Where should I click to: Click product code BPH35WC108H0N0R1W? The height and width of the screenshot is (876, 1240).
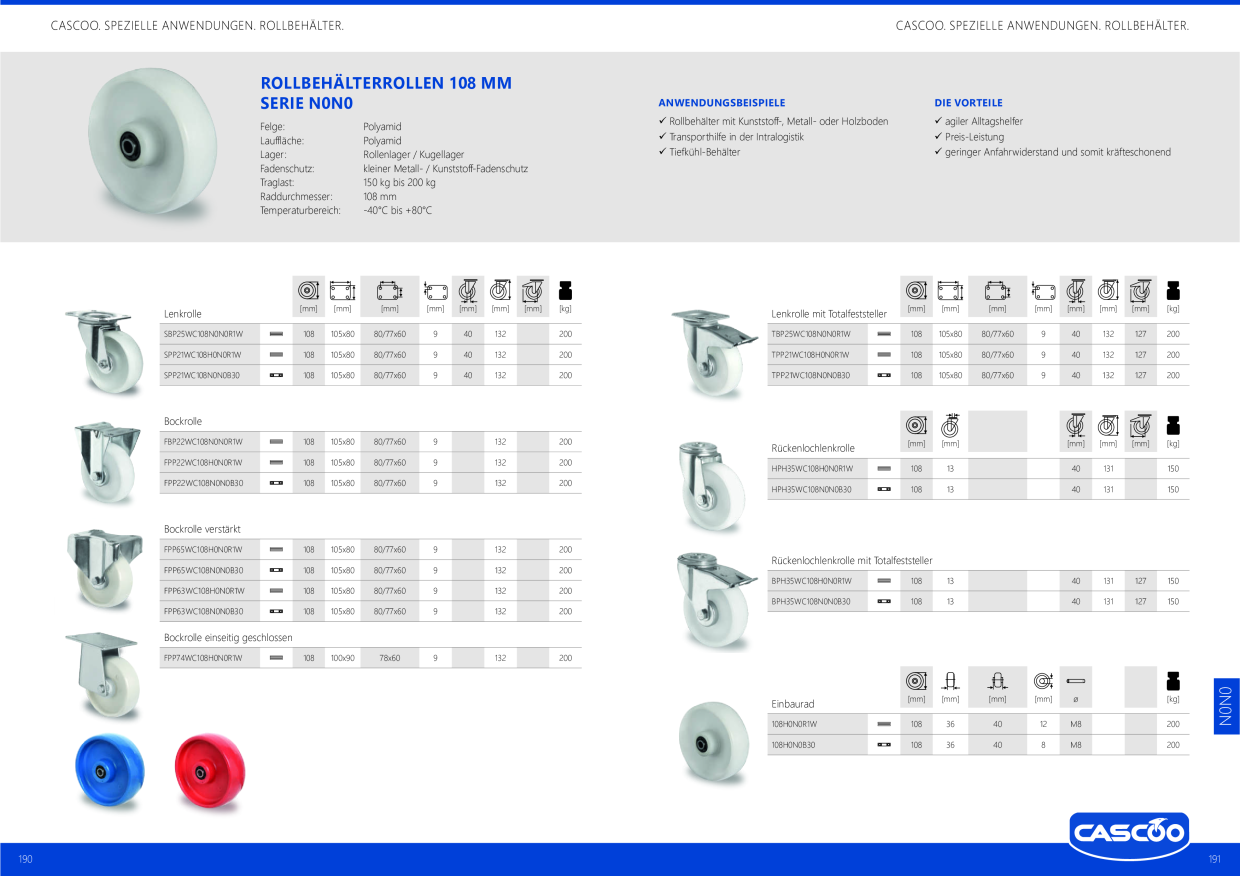(x=812, y=581)
